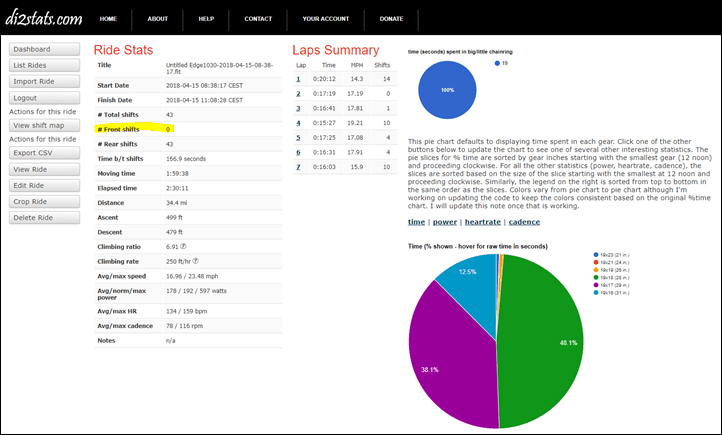Click the Elapsed time value '2:30:11'

coord(177,188)
